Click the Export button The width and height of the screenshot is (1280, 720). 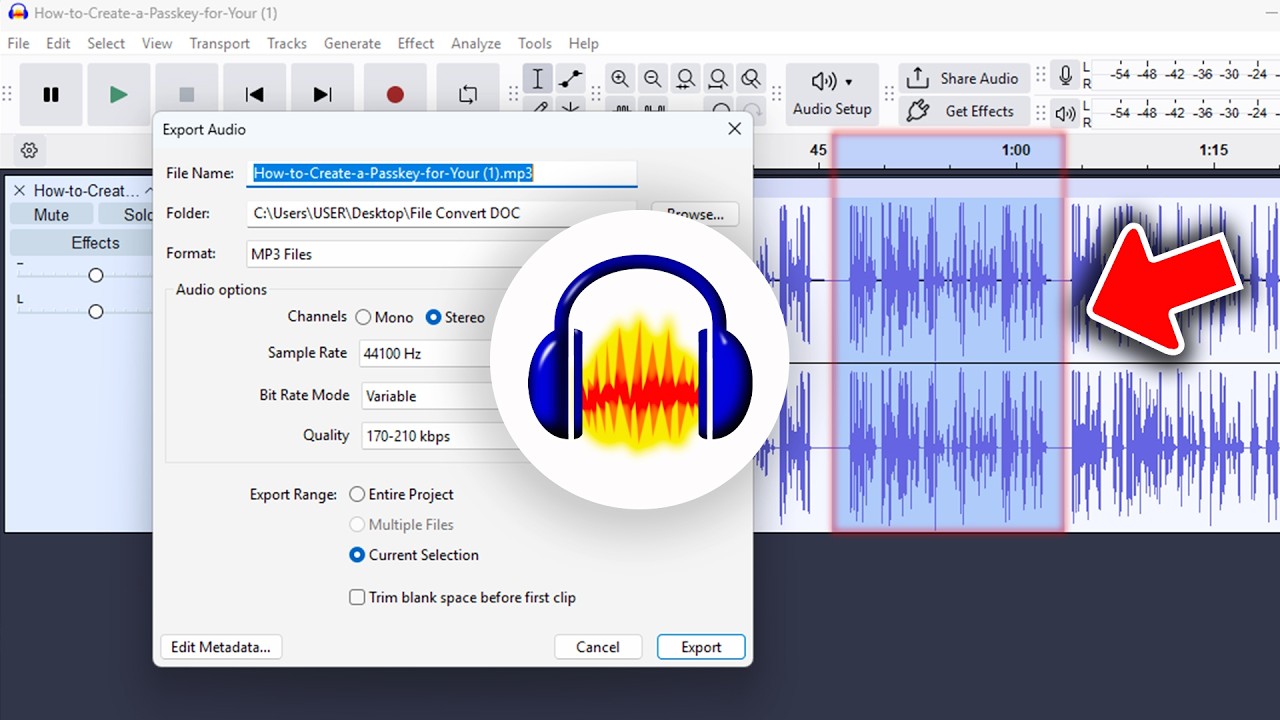click(x=701, y=647)
